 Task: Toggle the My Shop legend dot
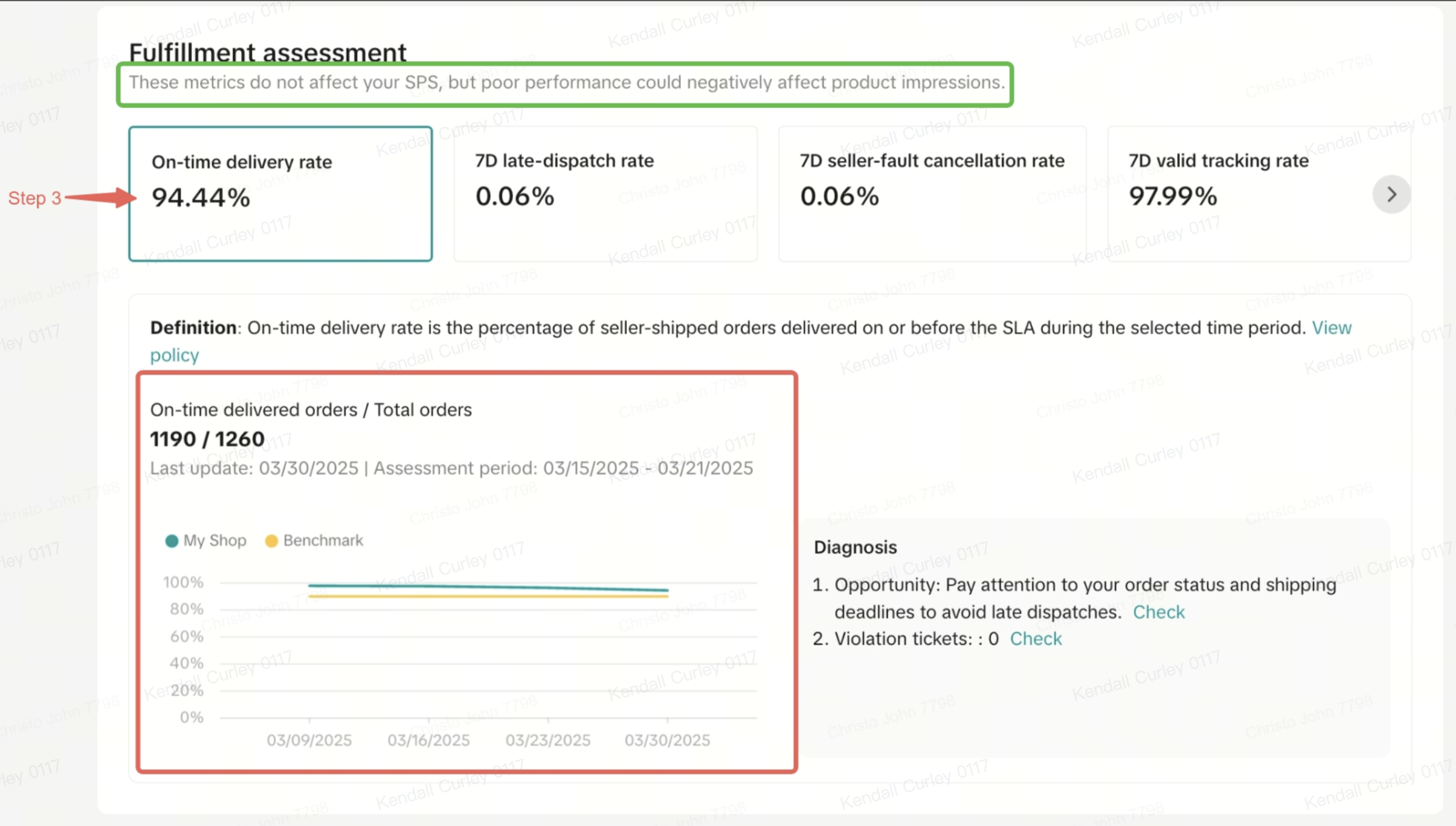pos(172,541)
